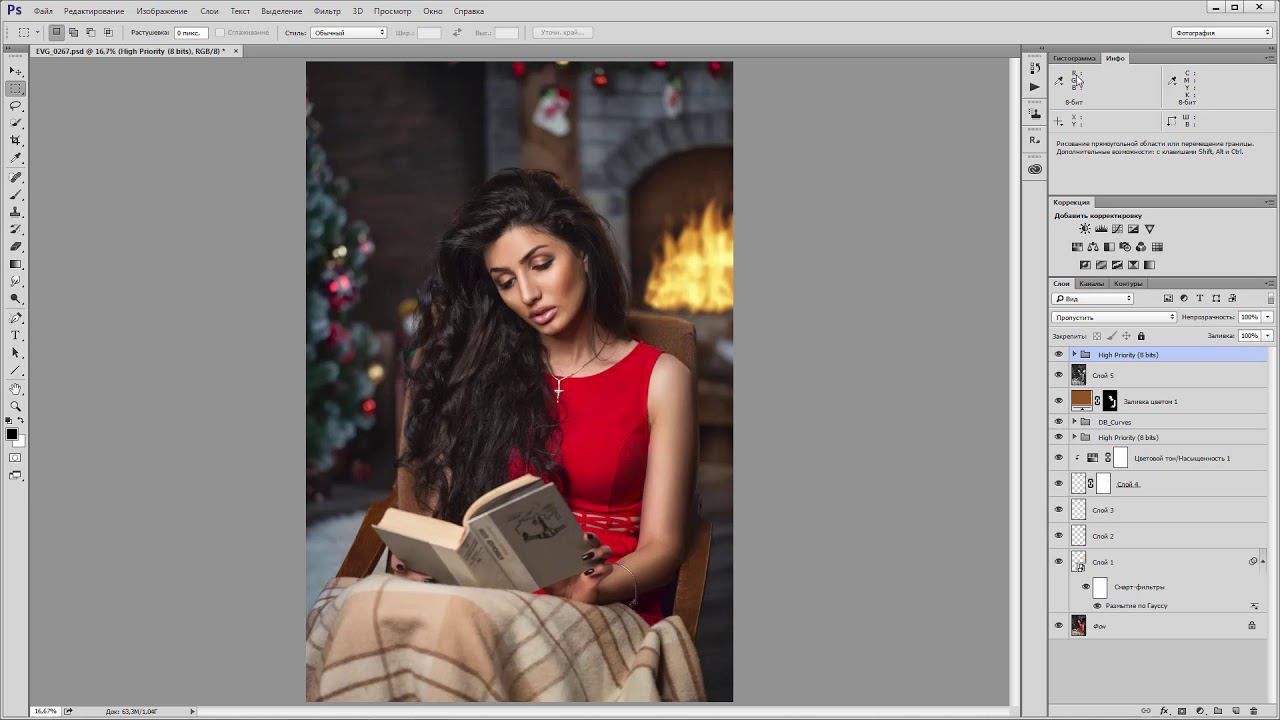Create new group folder icon
The height and width of the screenshot is (720, 1280).
pos(1218,711)
